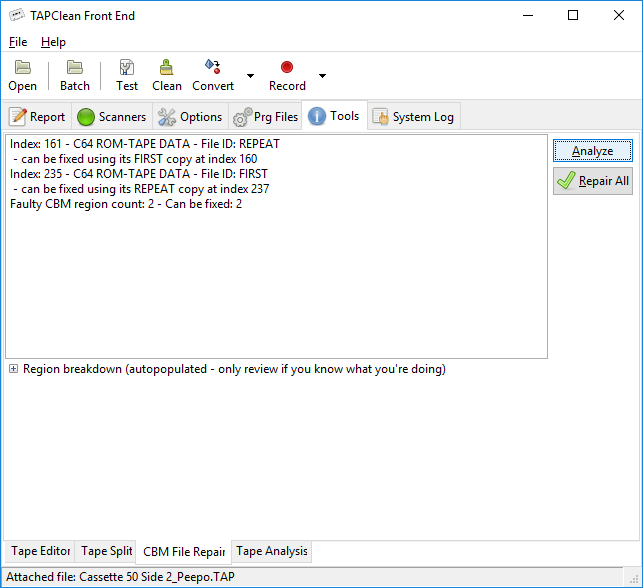The height and width of the screenshot is (588, 643).
Task: Click the Repair All button
Action: [593, 181]
